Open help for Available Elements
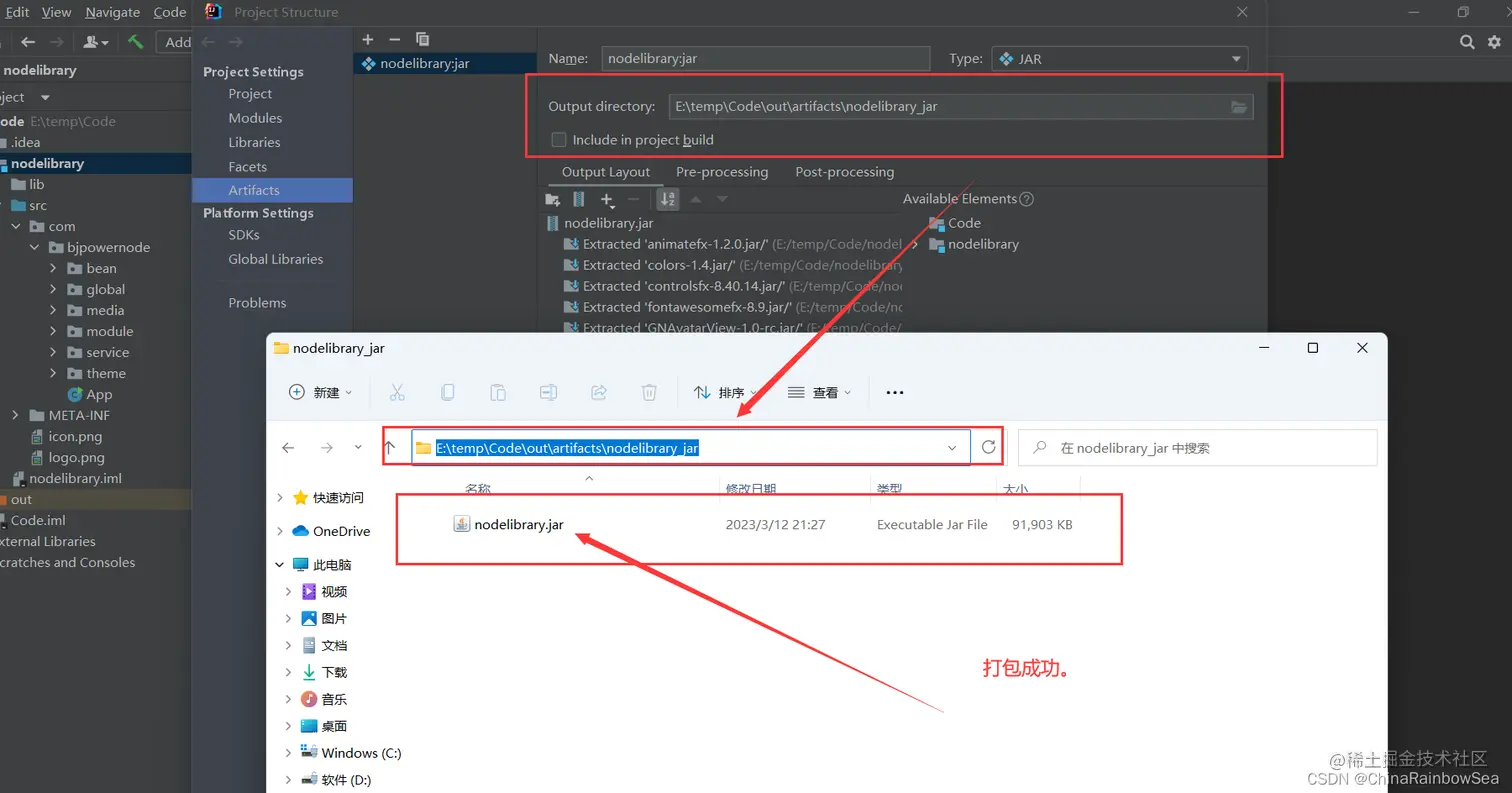Screen dimensions: 1512x793 pyautogui.click(x=1026, y=199)
